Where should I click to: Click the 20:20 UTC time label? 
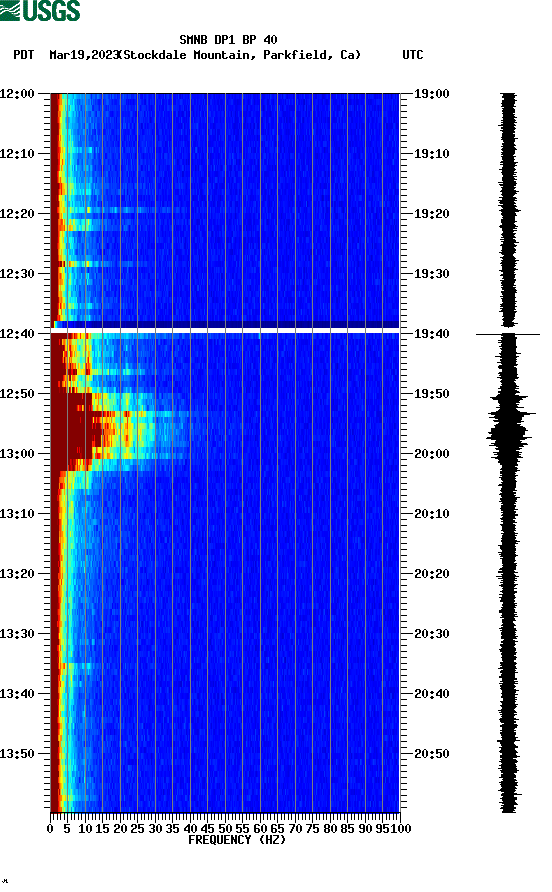[432, 574]
